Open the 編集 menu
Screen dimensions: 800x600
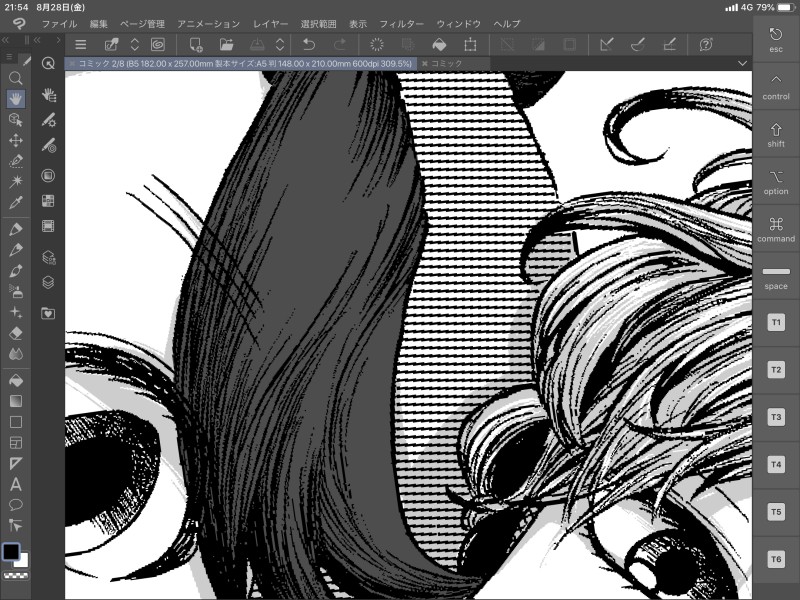click(x=98, y=24)
